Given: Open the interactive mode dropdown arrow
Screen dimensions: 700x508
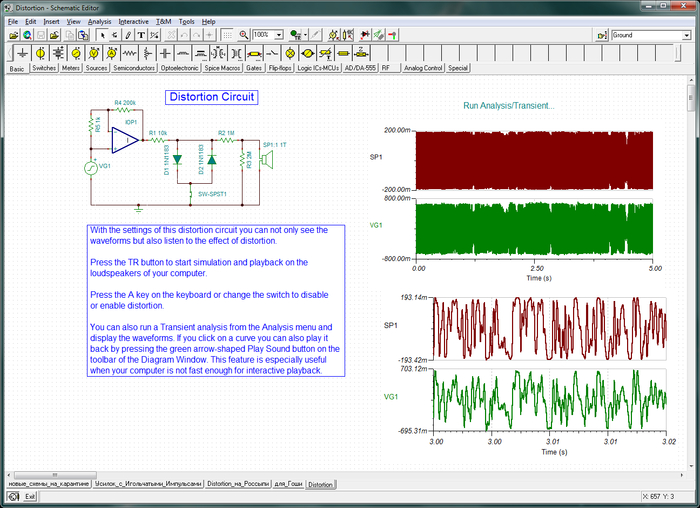Looking at the screenshot, I should pyautogui.click(x=304, y=34).
